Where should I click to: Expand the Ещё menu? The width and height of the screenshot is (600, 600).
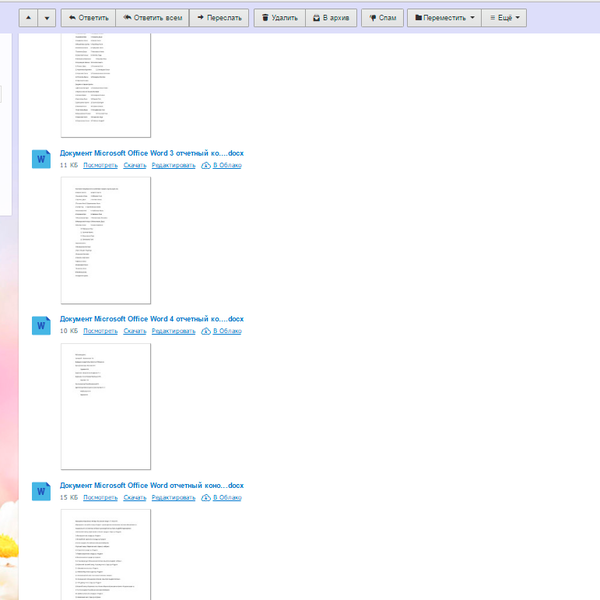504,18
